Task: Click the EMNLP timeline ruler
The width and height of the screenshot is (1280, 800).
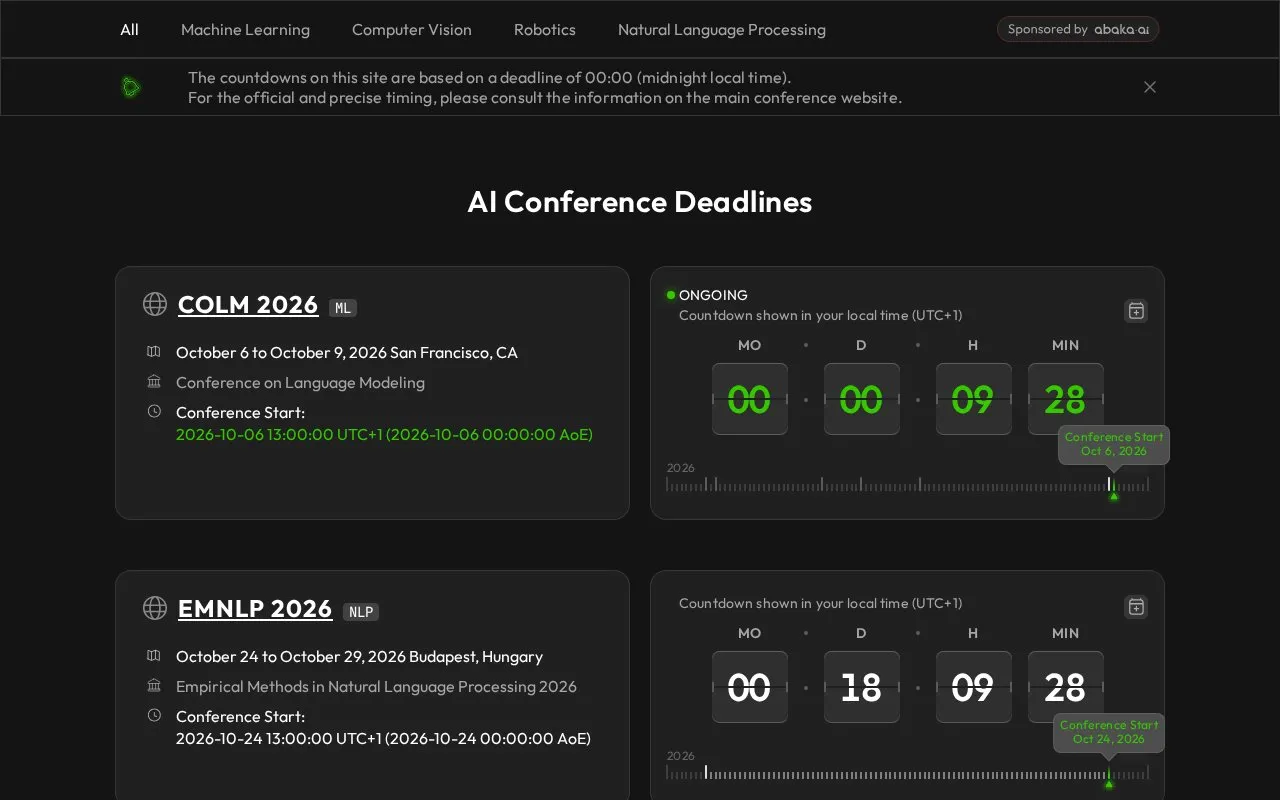Action: pyautogui.click(x=907, y=773)
